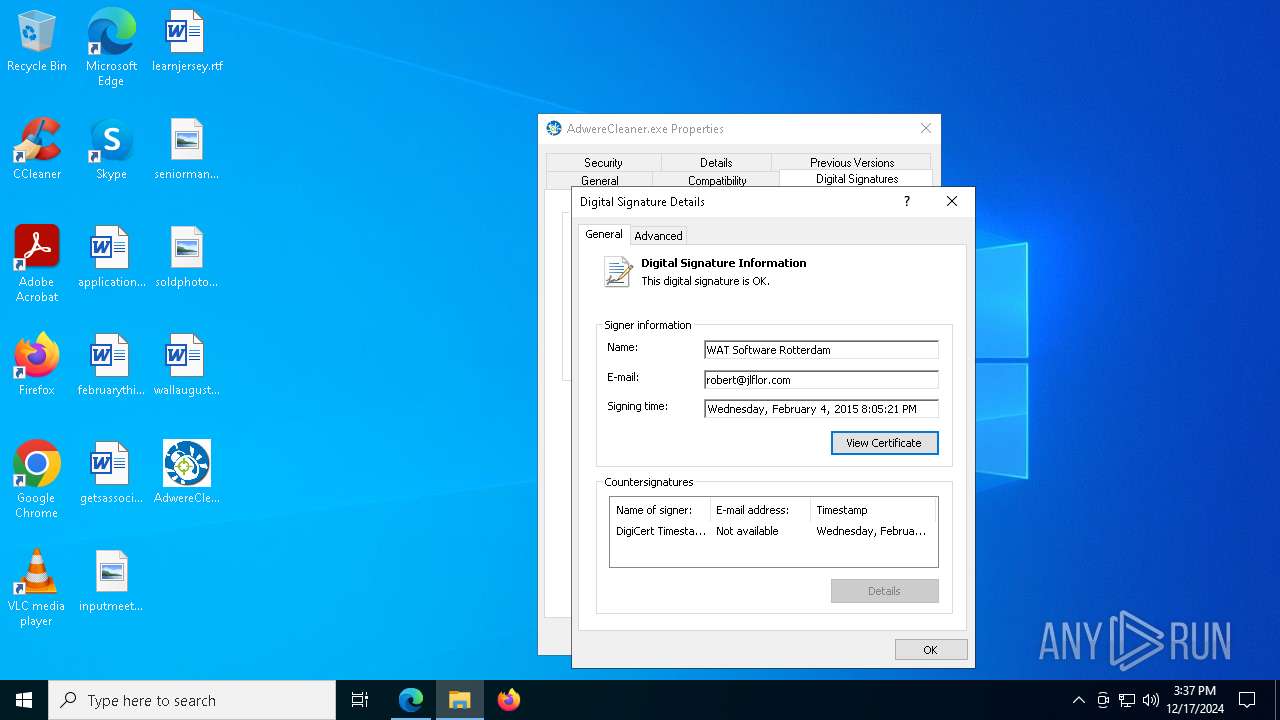
Task: Select the DigiCert Timestamp countersignature row
Action: pyautogui.click(x=773, y=531)
